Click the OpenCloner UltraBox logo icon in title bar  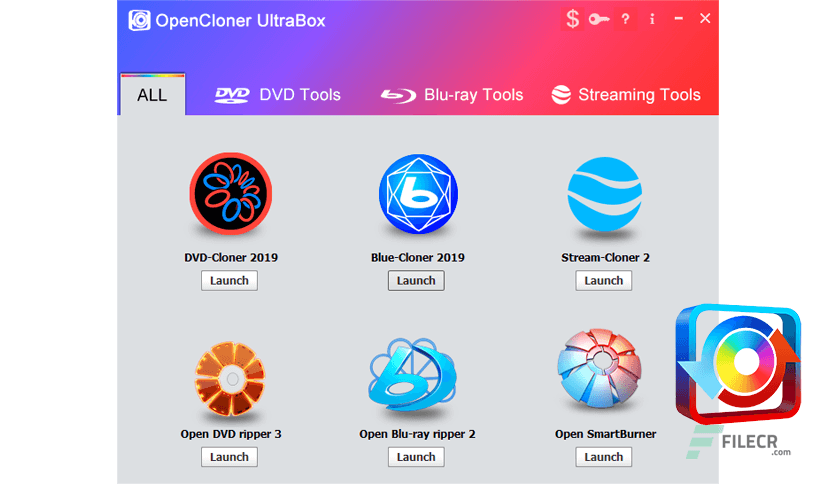pos(139,20)
